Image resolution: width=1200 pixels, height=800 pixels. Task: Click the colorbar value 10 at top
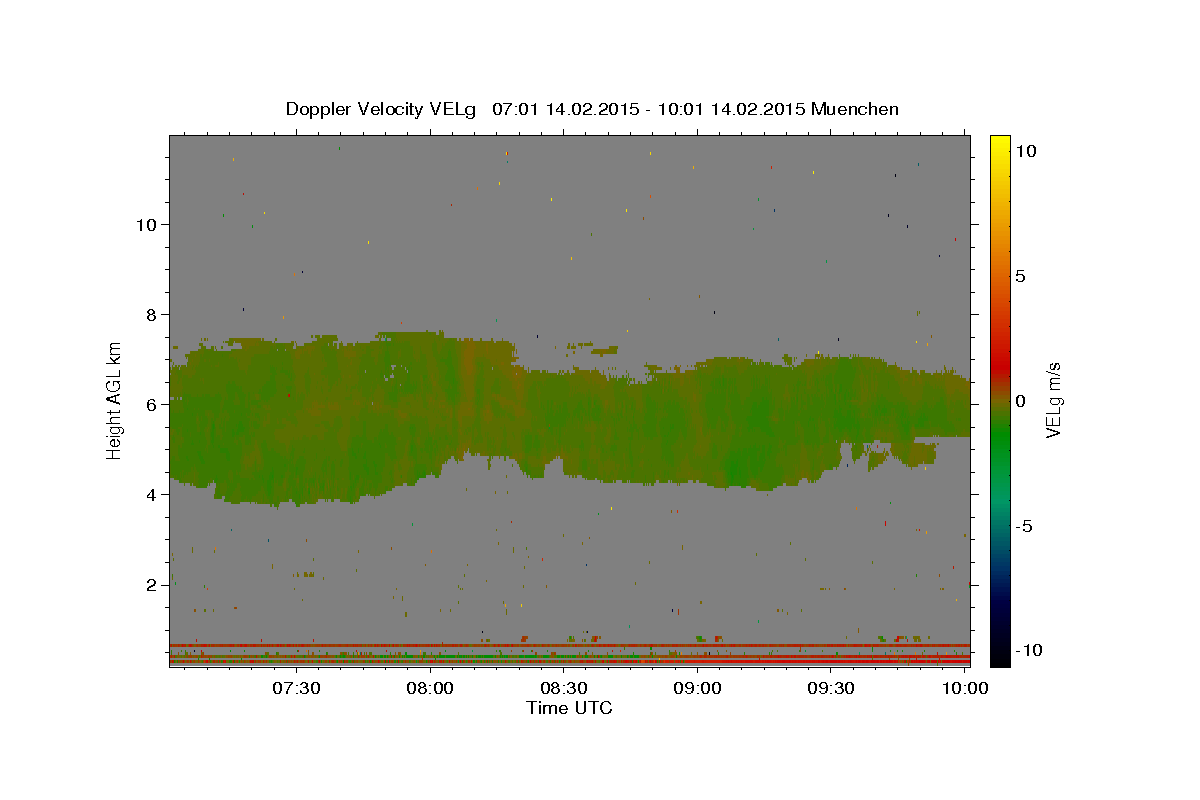[x=1025, y=150]
